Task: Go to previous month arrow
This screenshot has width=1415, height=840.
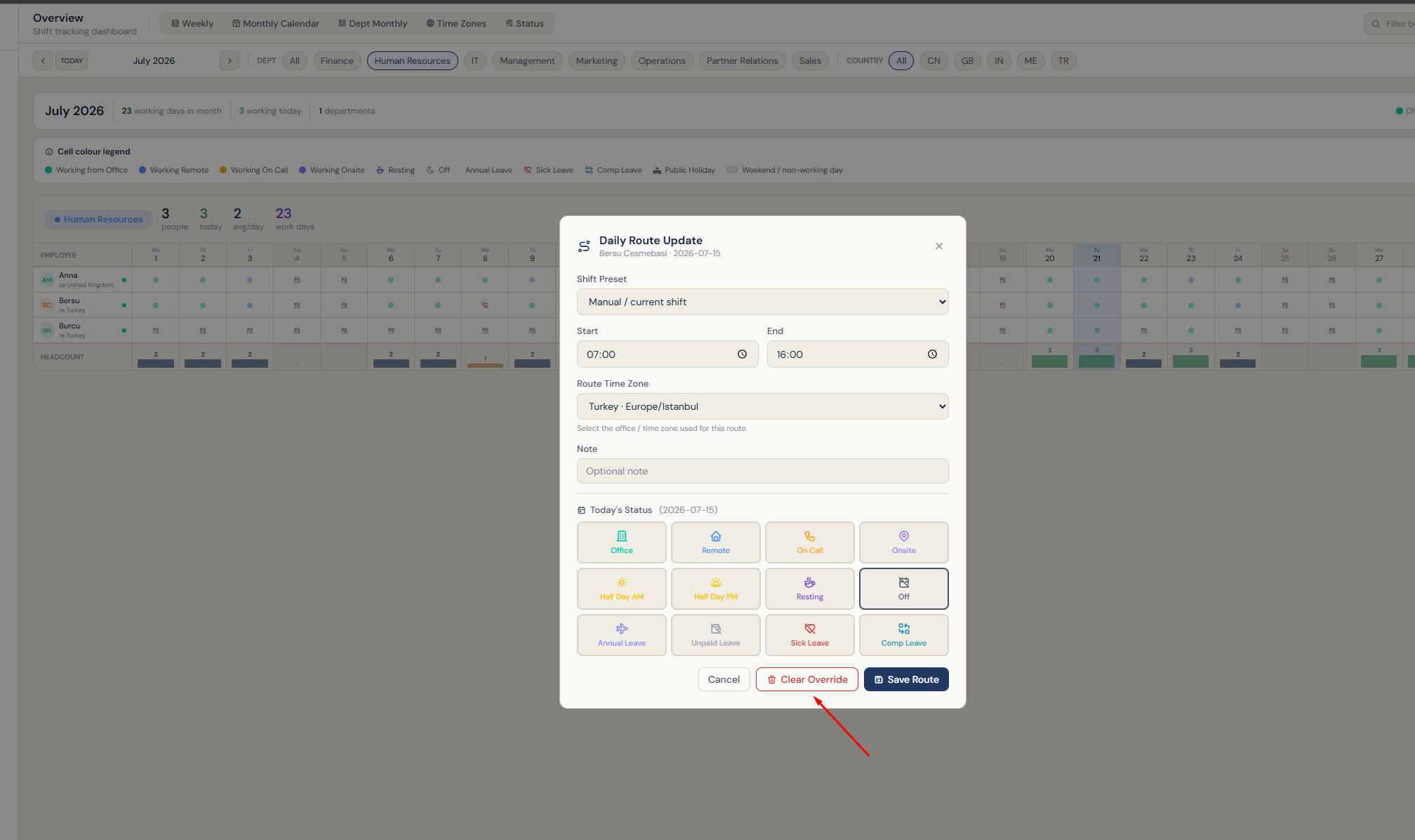Action: pyautogui.click(x=43, y=60)
